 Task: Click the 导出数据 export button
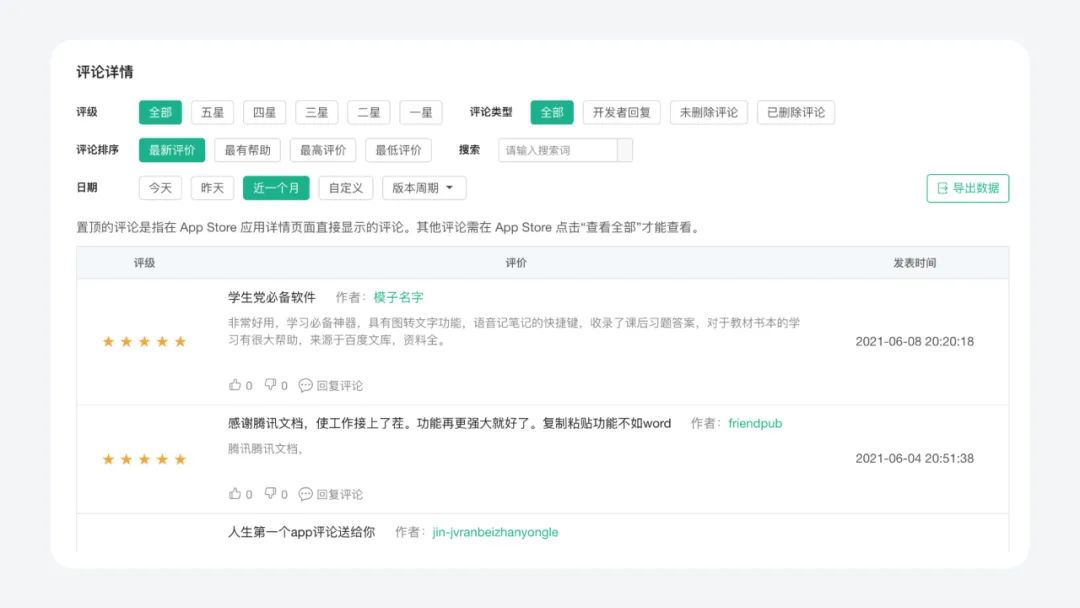(968, 188)
